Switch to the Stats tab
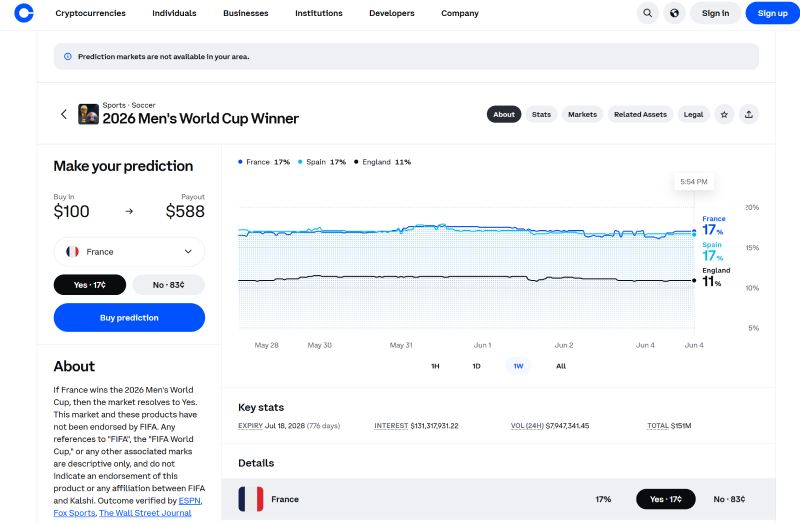This screenshot has height=523, width=800. coord(541,114)
